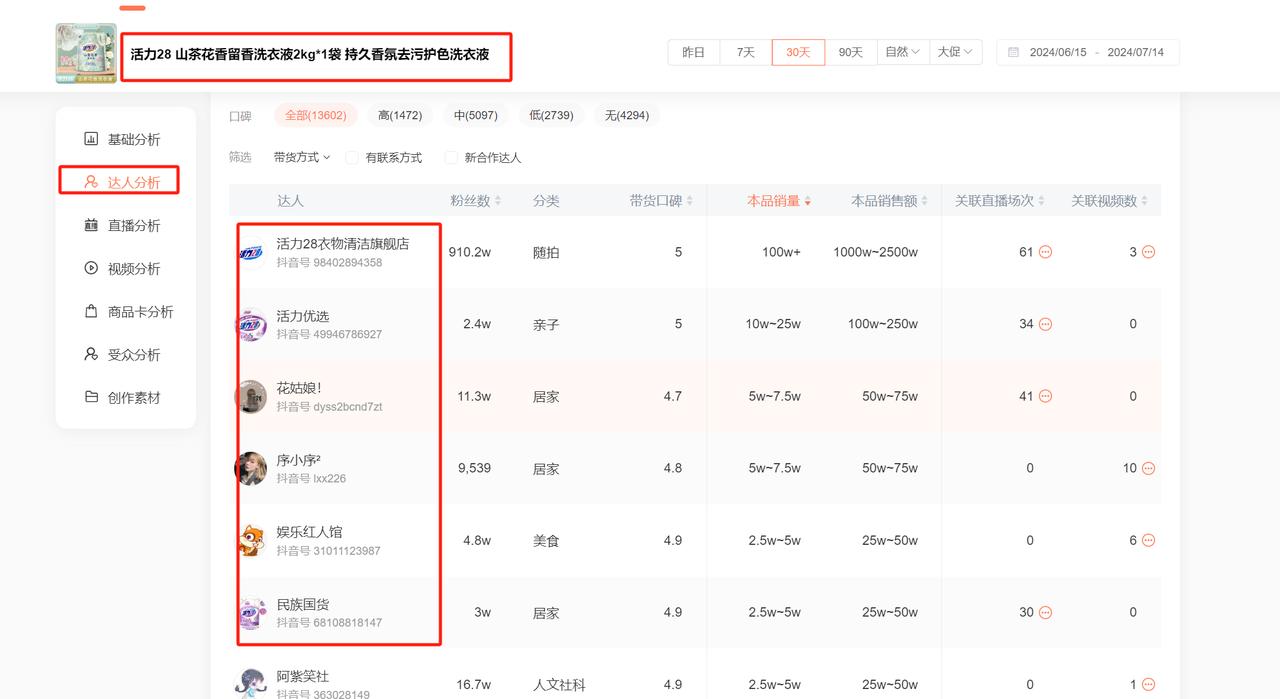Expand the 大促 dropdown
Screen dimensions: 1280x699
[956, 51]
